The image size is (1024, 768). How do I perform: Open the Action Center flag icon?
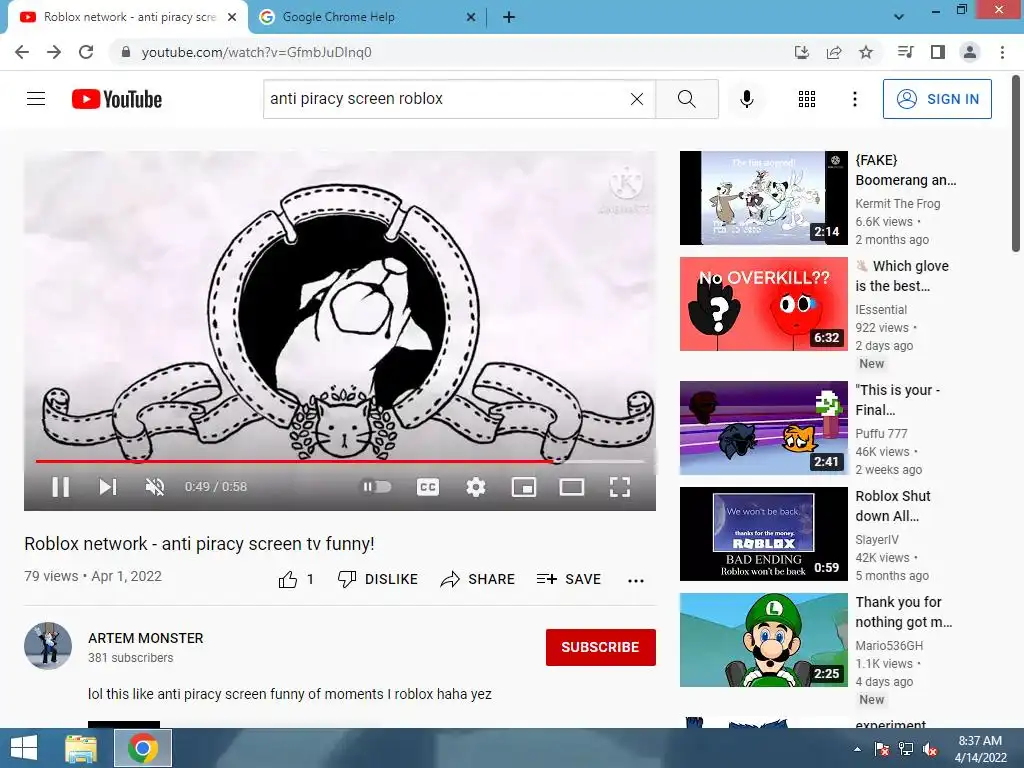tap(882, 750)
